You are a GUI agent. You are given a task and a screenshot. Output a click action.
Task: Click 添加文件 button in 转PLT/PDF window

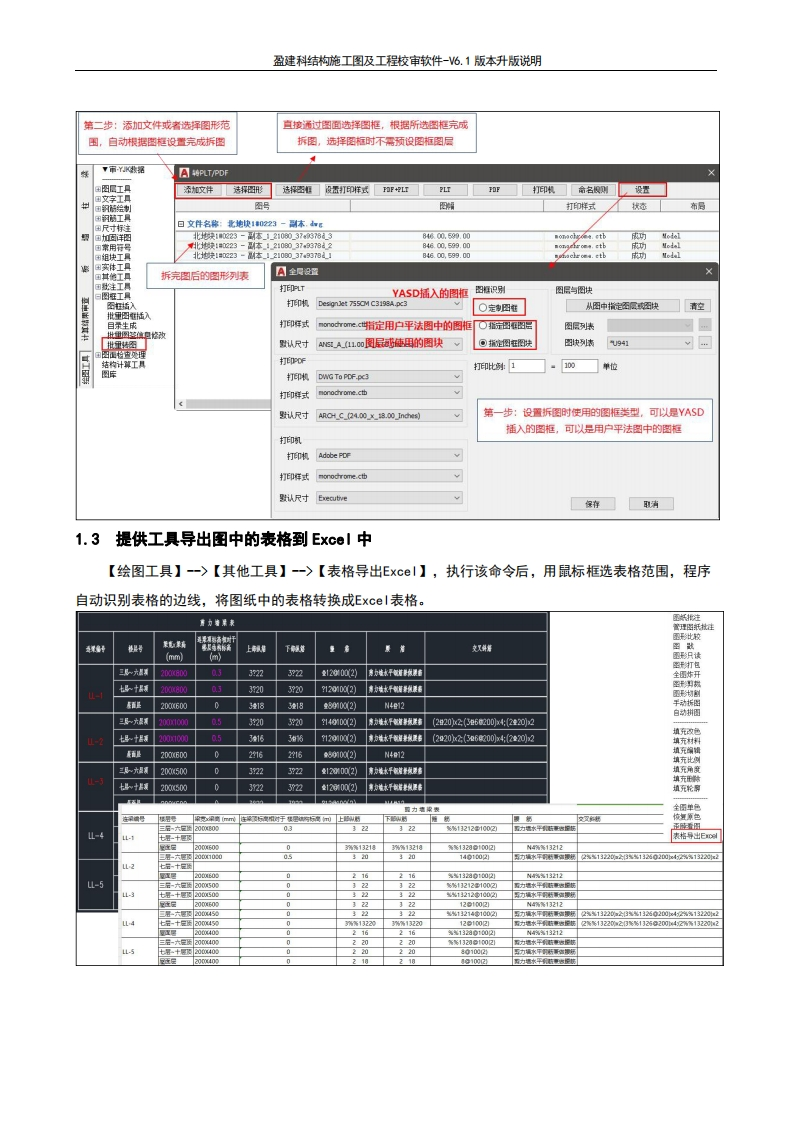[x=198, y=190]
